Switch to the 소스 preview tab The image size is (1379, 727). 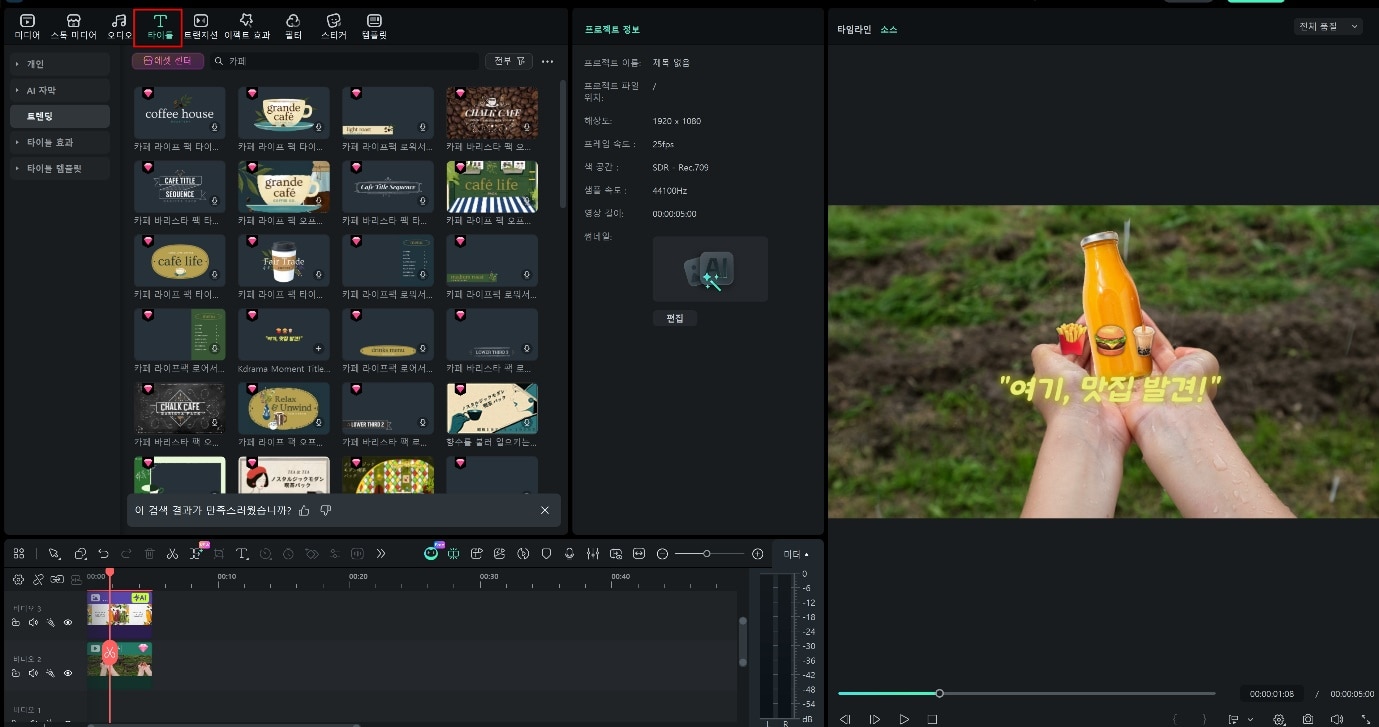tap(888, 30)
